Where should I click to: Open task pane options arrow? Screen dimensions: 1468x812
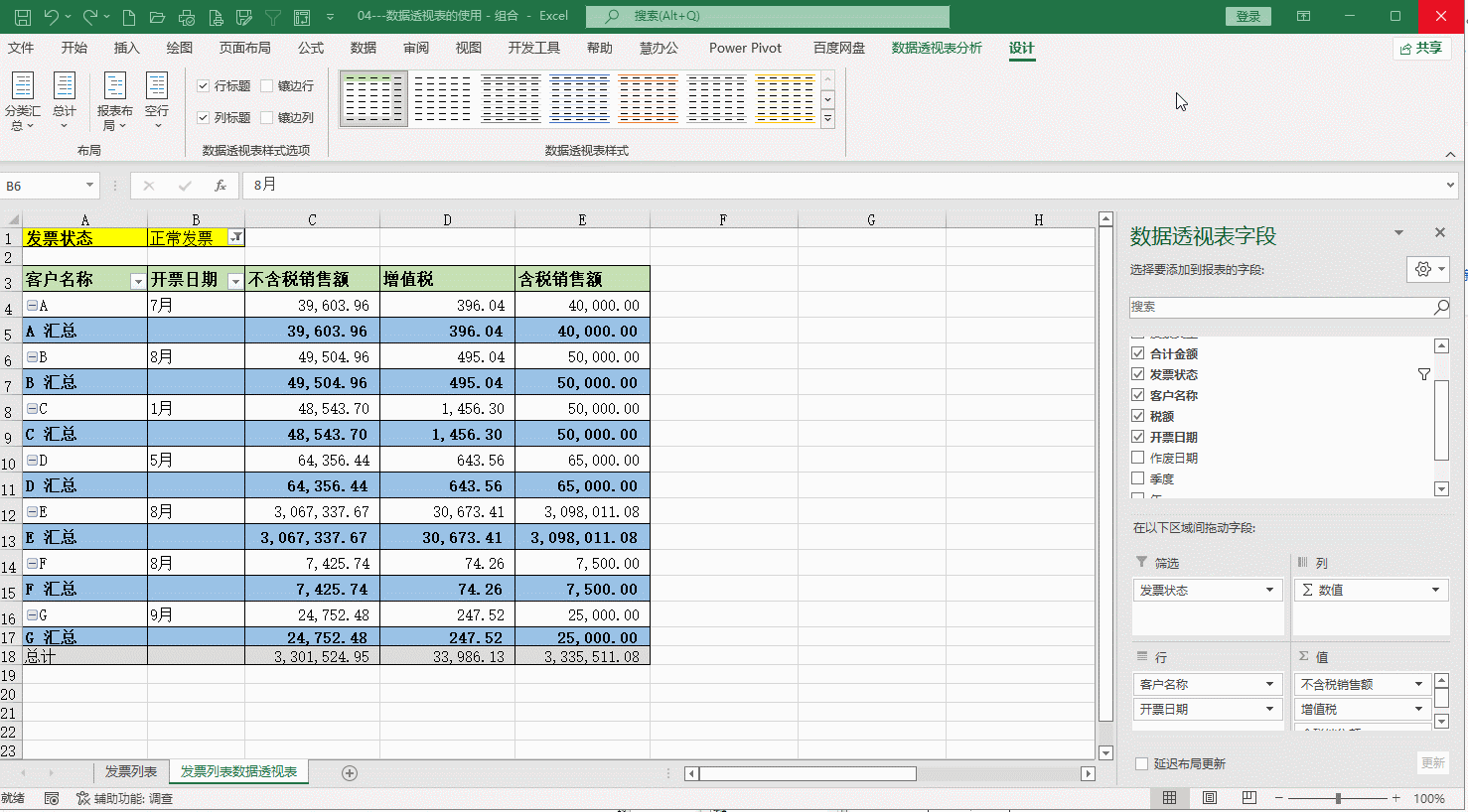point(1398,233)
